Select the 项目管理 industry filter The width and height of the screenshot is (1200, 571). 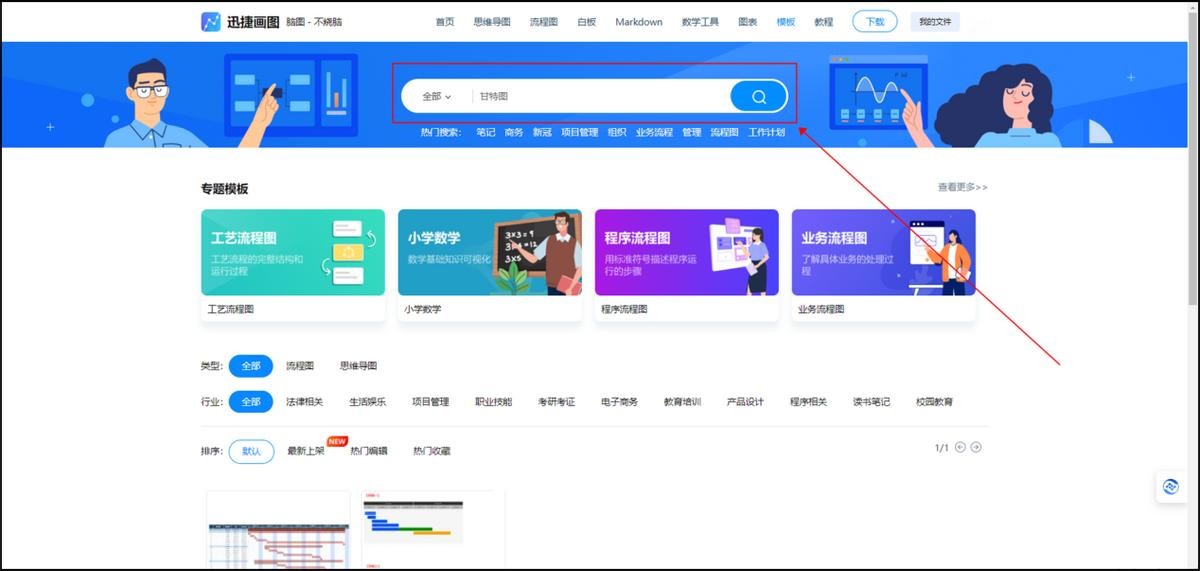[430, 402]
